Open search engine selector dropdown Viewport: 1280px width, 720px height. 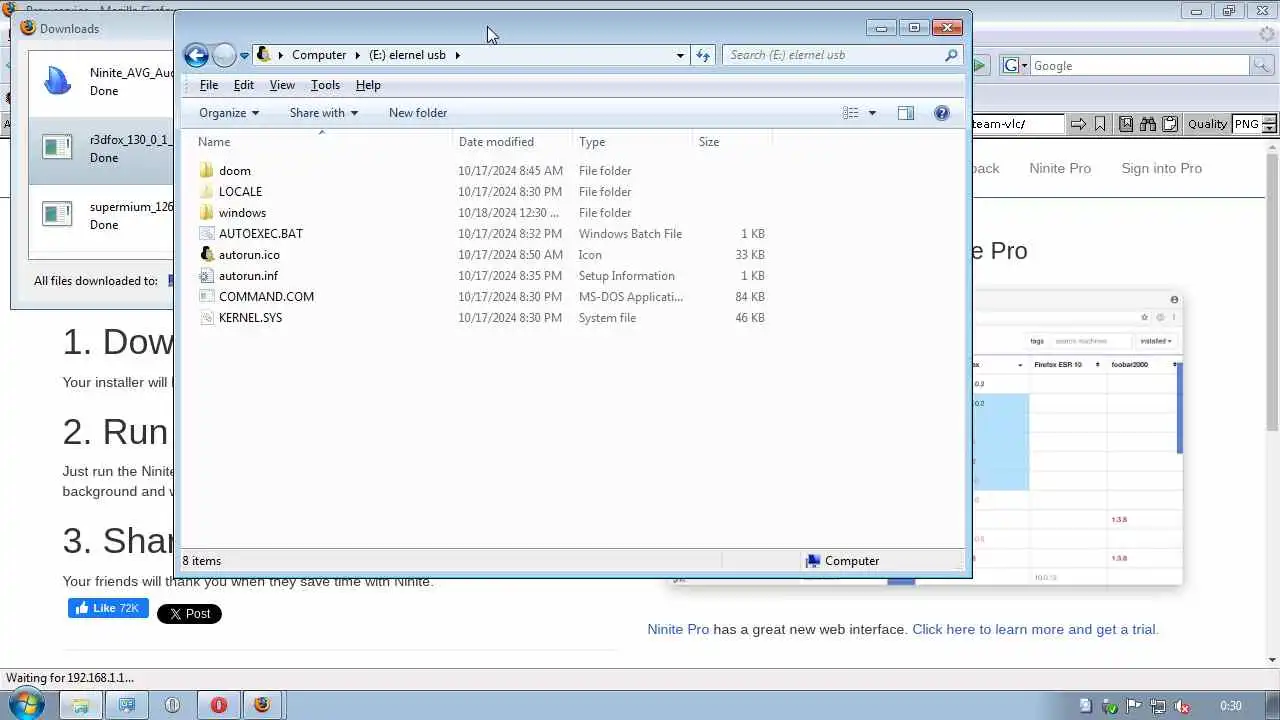(1015, 66)
